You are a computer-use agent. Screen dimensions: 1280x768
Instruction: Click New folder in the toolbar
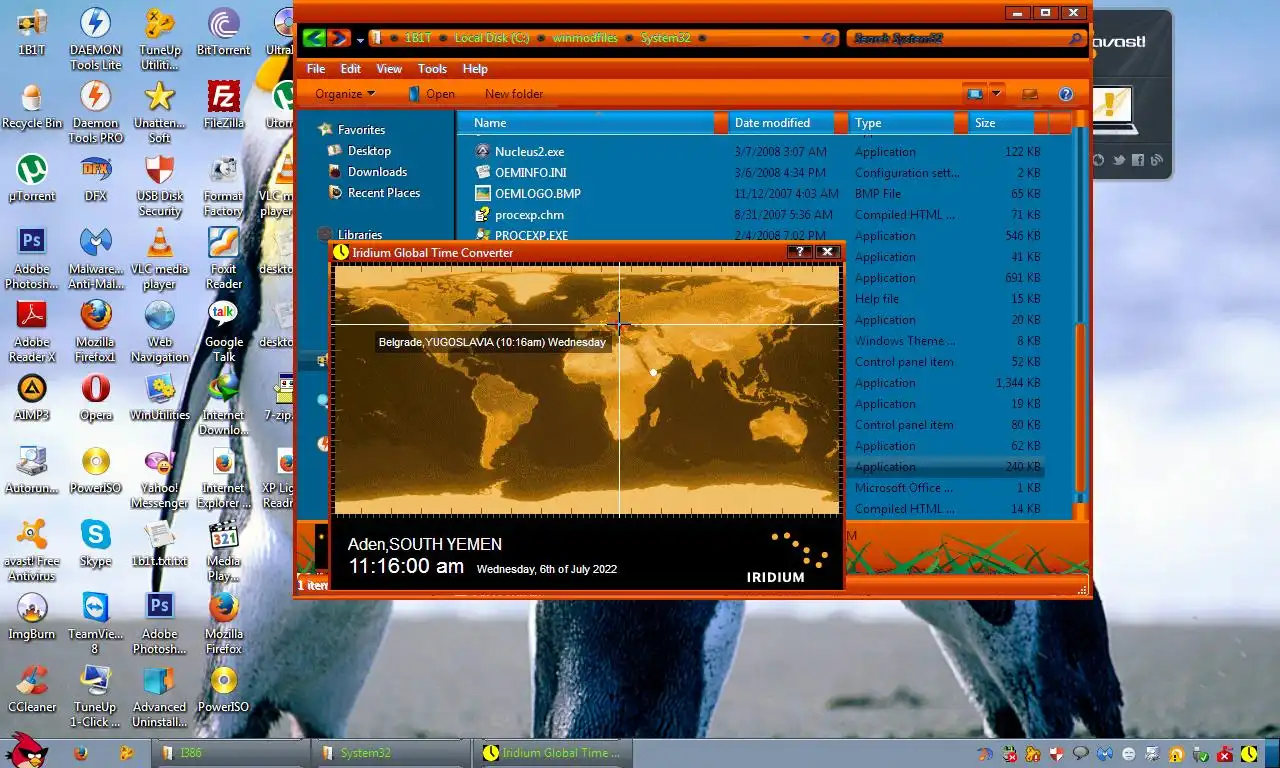click(514, 94)
